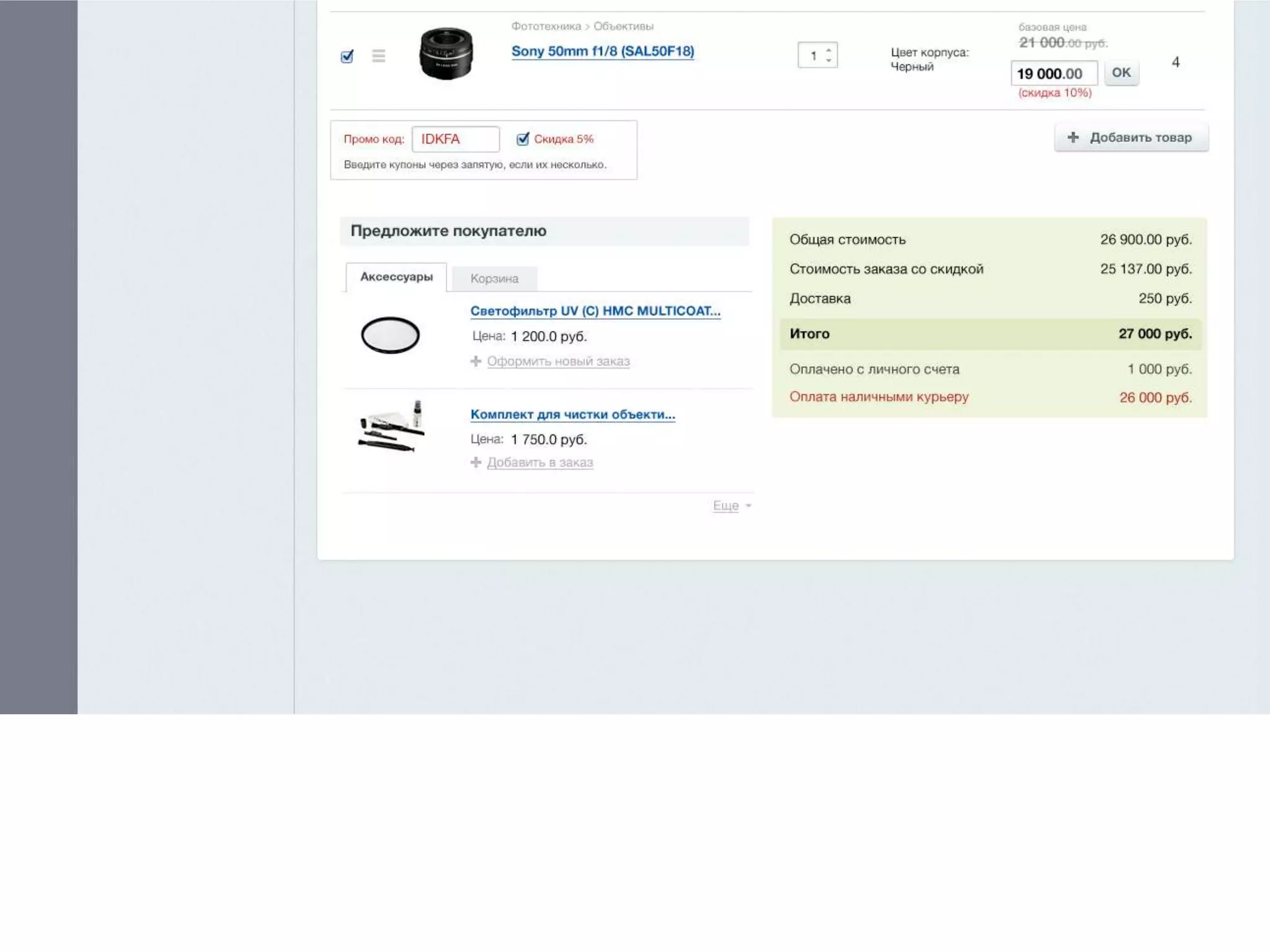
Task: Decrease quantity with the stepper down arrow
Action: tap(828, 60)
